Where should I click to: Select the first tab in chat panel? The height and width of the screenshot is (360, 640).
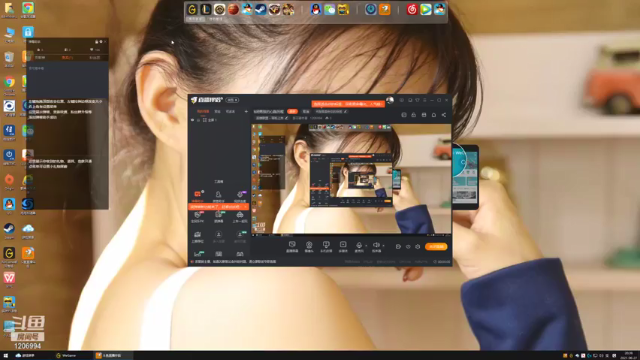pos(40,58)
